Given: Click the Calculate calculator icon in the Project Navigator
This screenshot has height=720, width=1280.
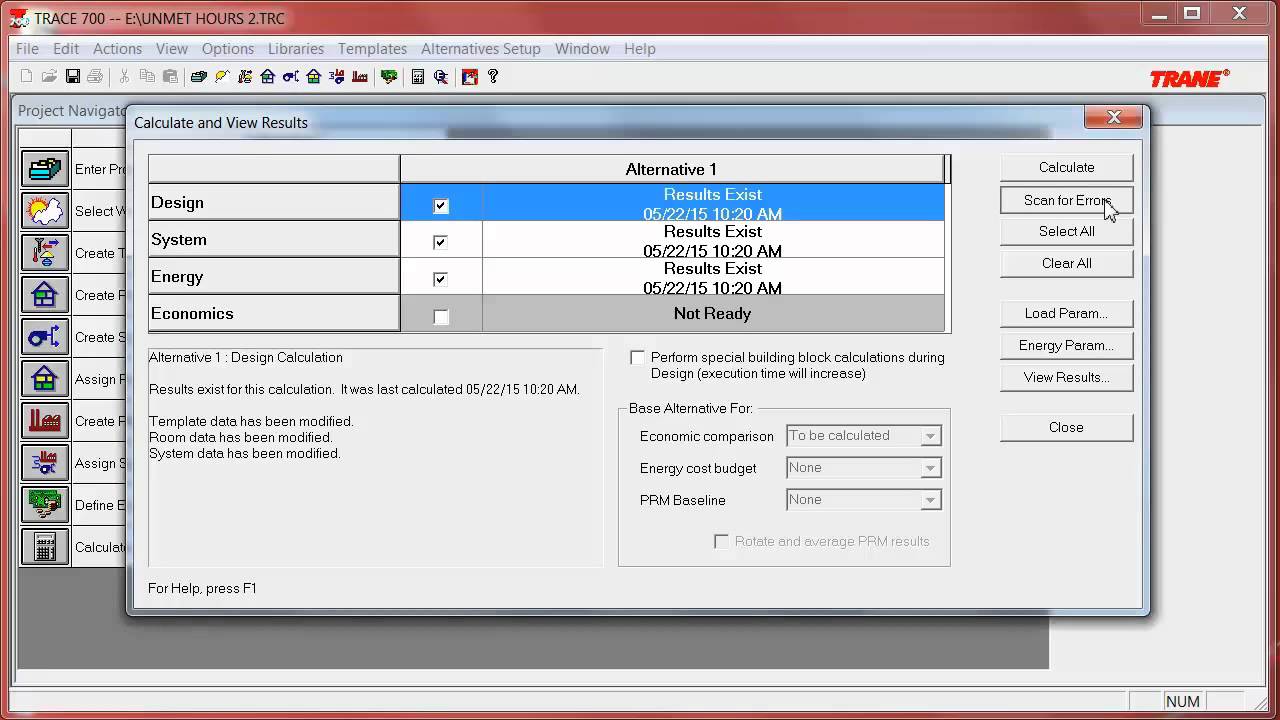Looking at the screenshot, I should [x=45, y=547].
